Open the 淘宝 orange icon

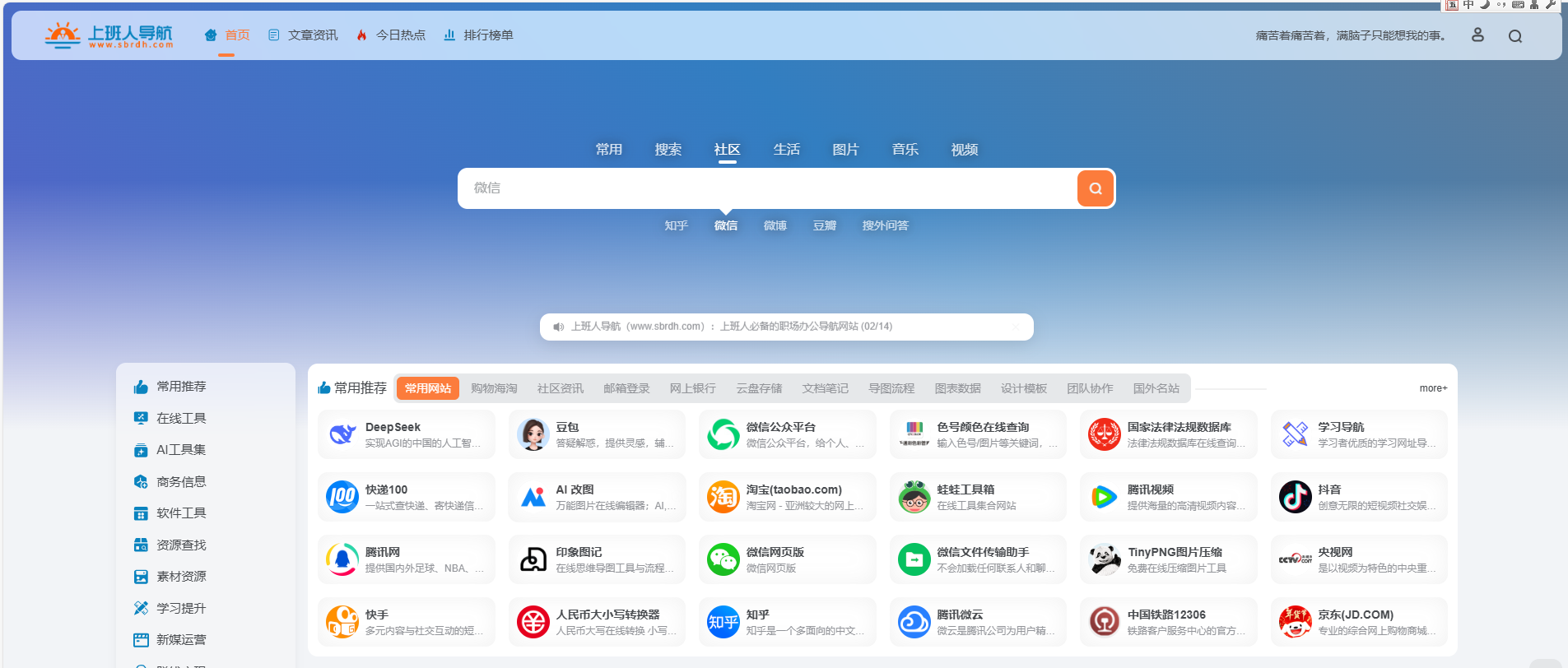tap(724, 497)
